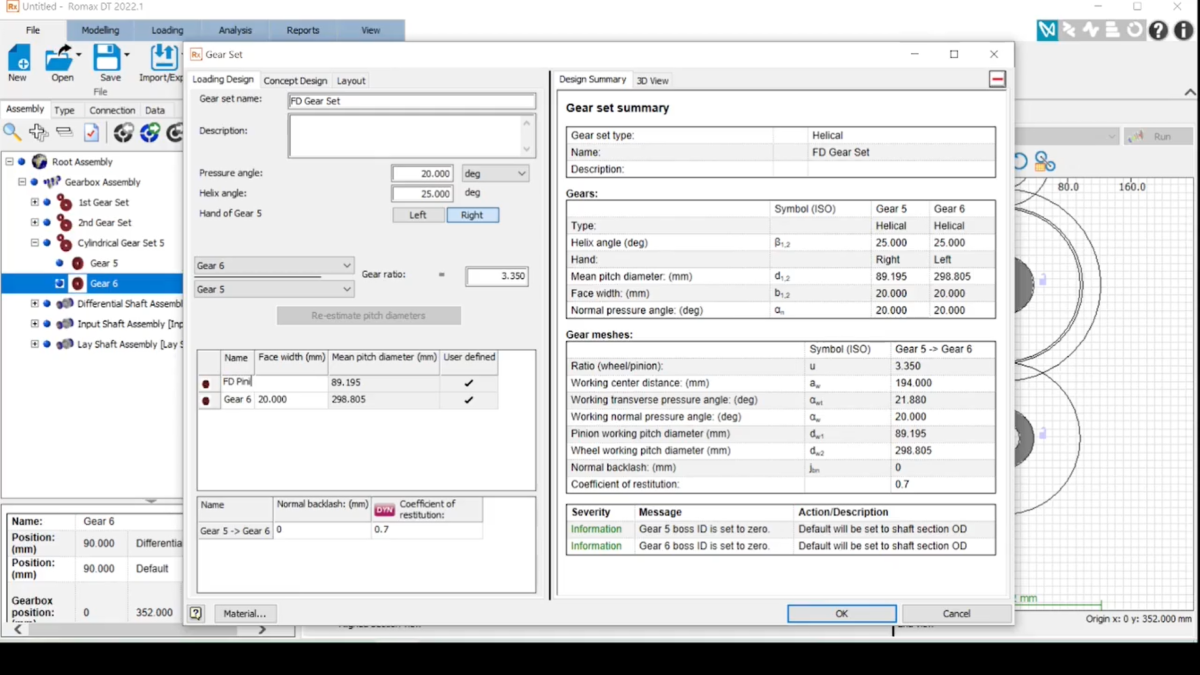Click the right arrow of bottom-left horizontal scrollbar
This screenshot has height=675, width=1200.
(x=262, y=630)
